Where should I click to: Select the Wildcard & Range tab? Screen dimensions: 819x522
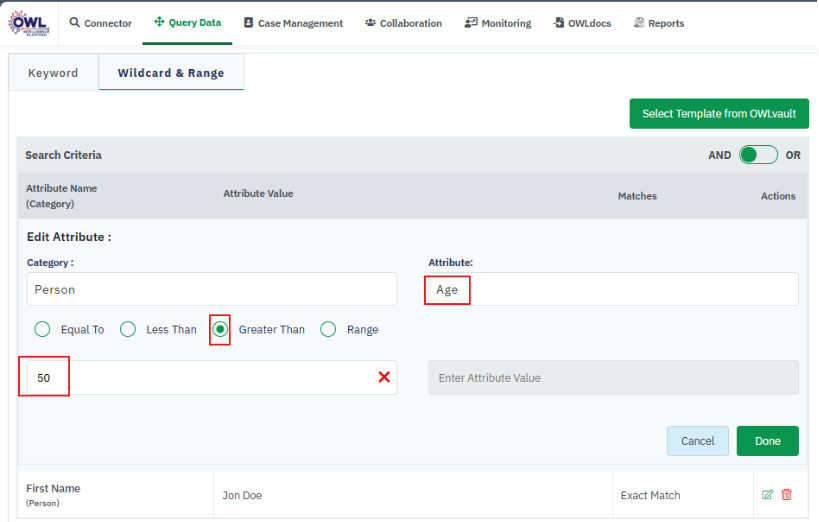(171, 73)
